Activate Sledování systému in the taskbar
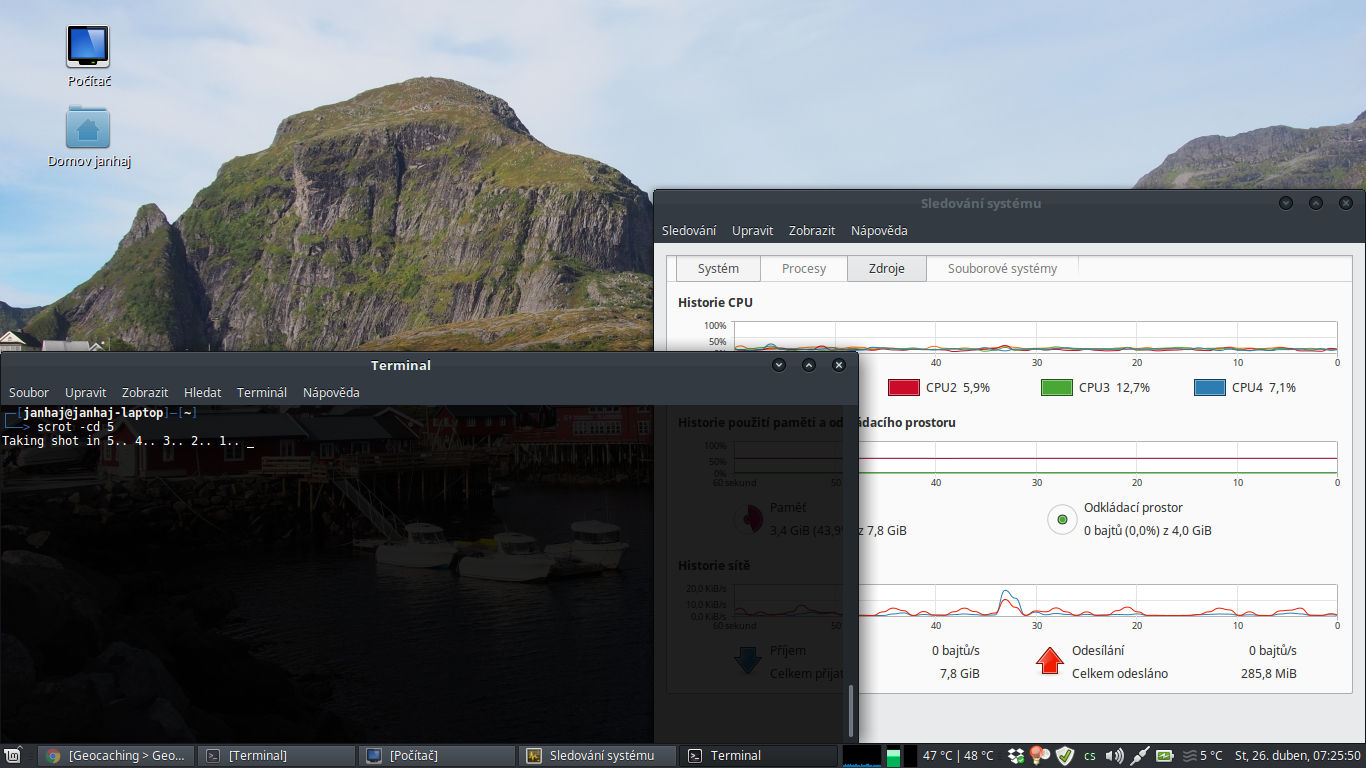The width and height of the screenshot is (1366, 768). coord(598,755)
